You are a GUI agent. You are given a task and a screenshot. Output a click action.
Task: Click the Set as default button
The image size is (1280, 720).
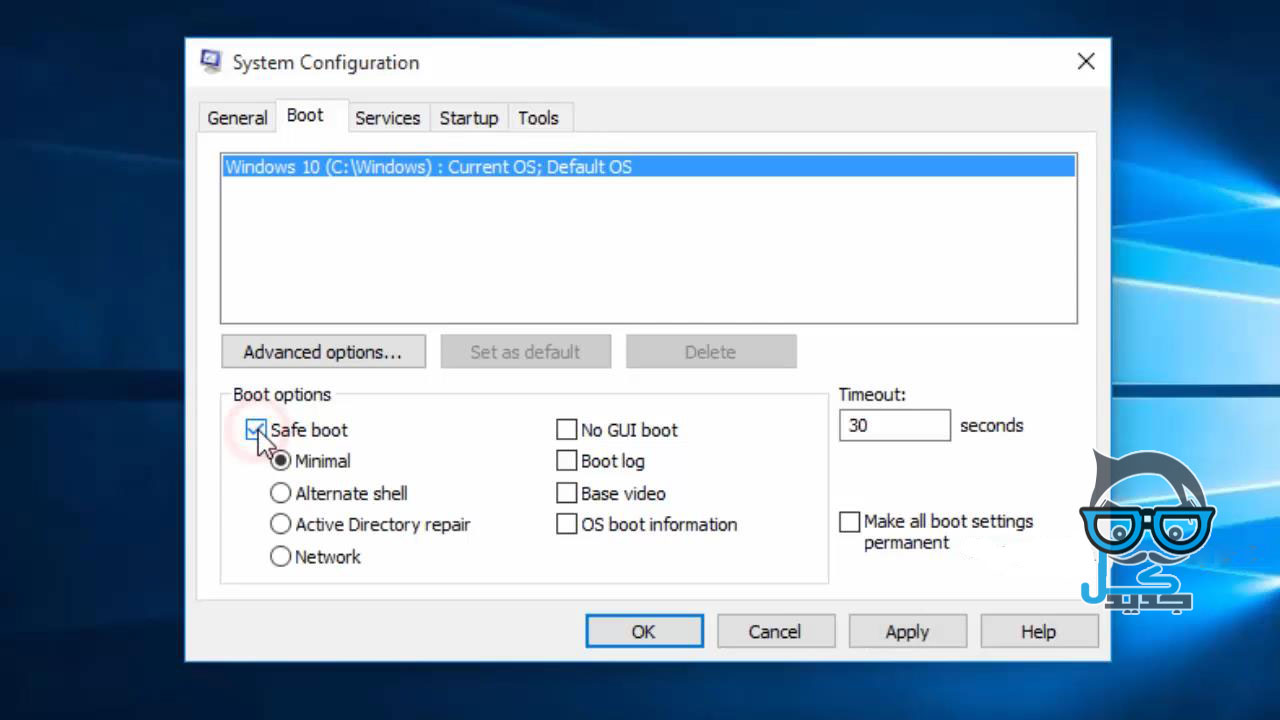525,352
